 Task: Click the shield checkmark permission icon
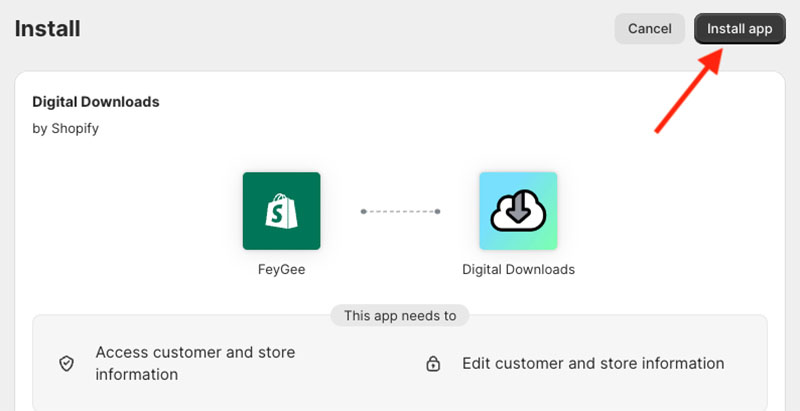67,364
